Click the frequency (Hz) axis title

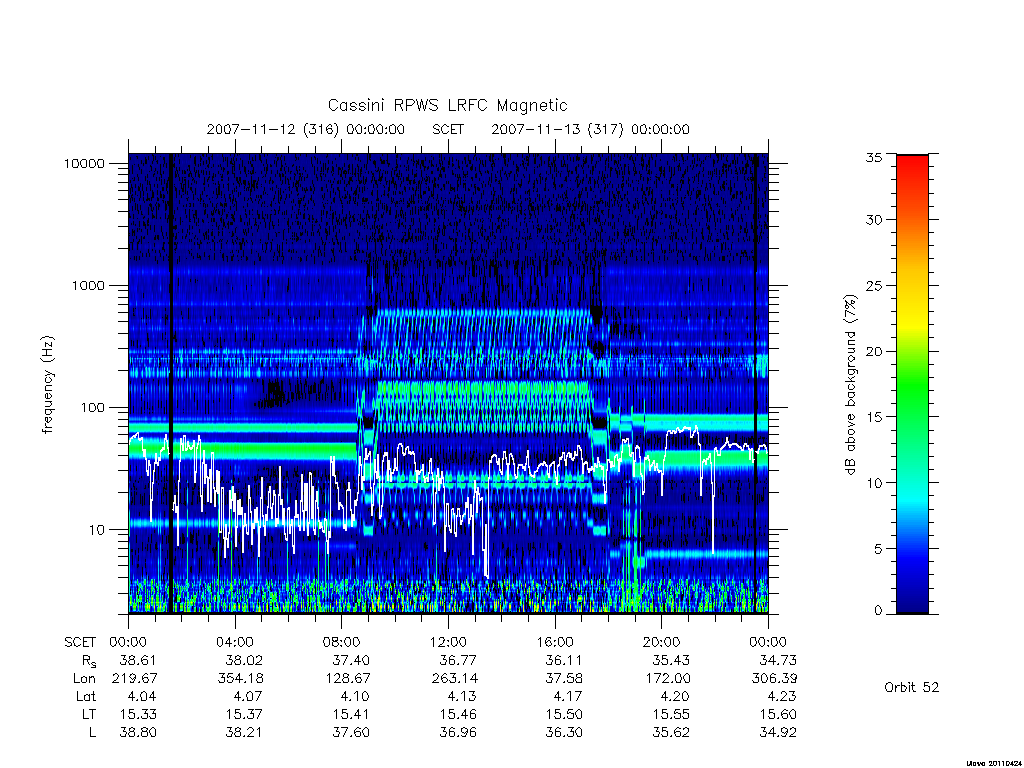pyautogui.click(x=48, y=385)
